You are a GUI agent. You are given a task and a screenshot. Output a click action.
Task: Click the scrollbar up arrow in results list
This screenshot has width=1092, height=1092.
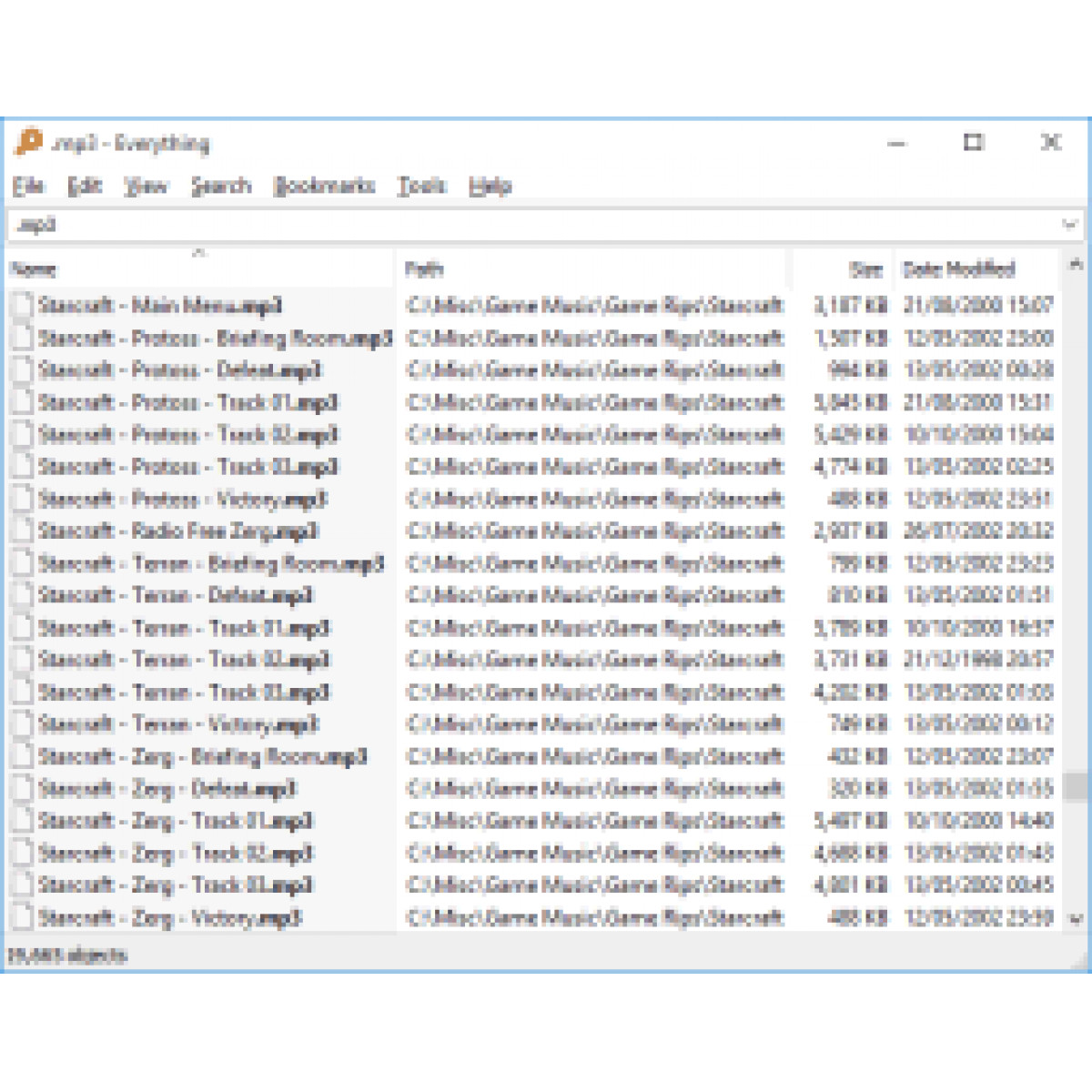coord(1075,265)
